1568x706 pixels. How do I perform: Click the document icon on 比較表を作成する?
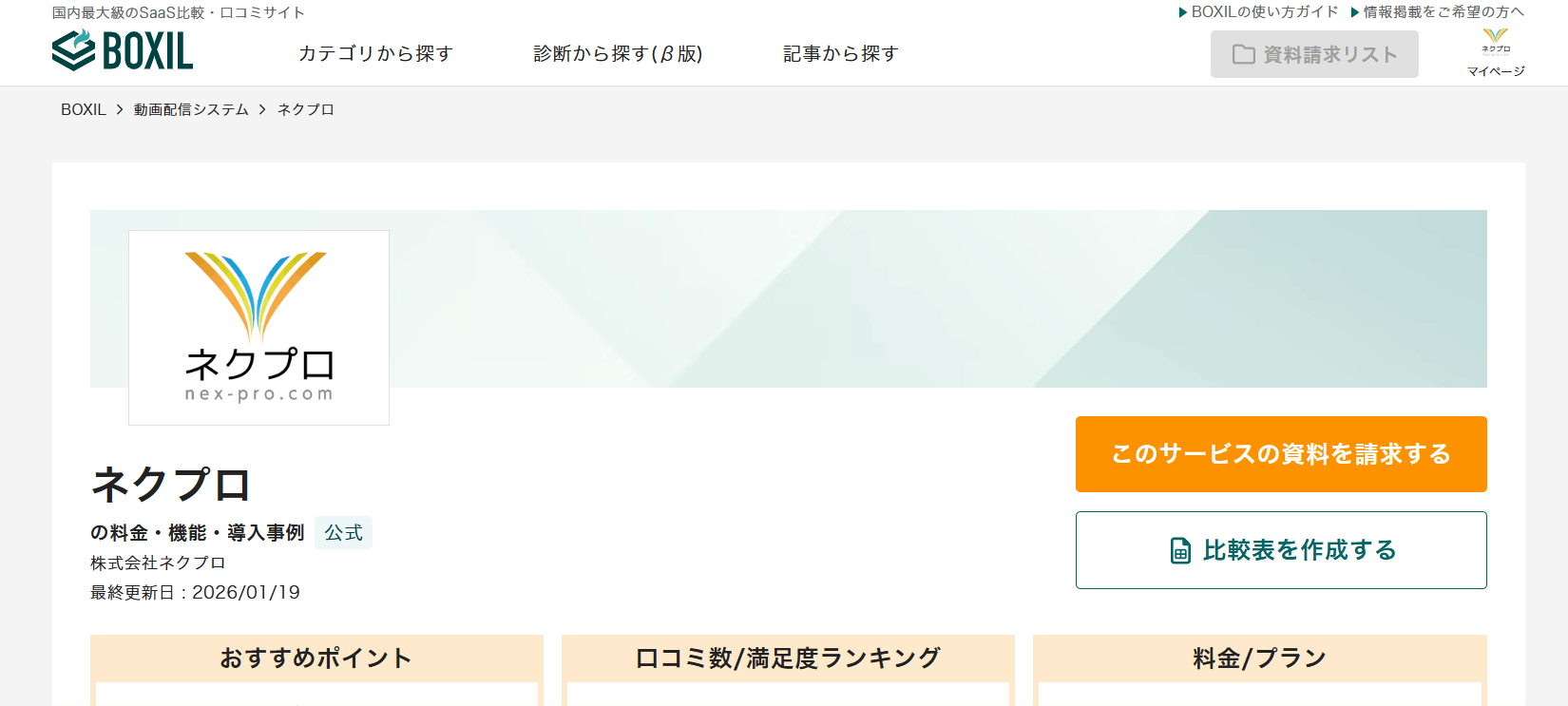pos(1180,551)
